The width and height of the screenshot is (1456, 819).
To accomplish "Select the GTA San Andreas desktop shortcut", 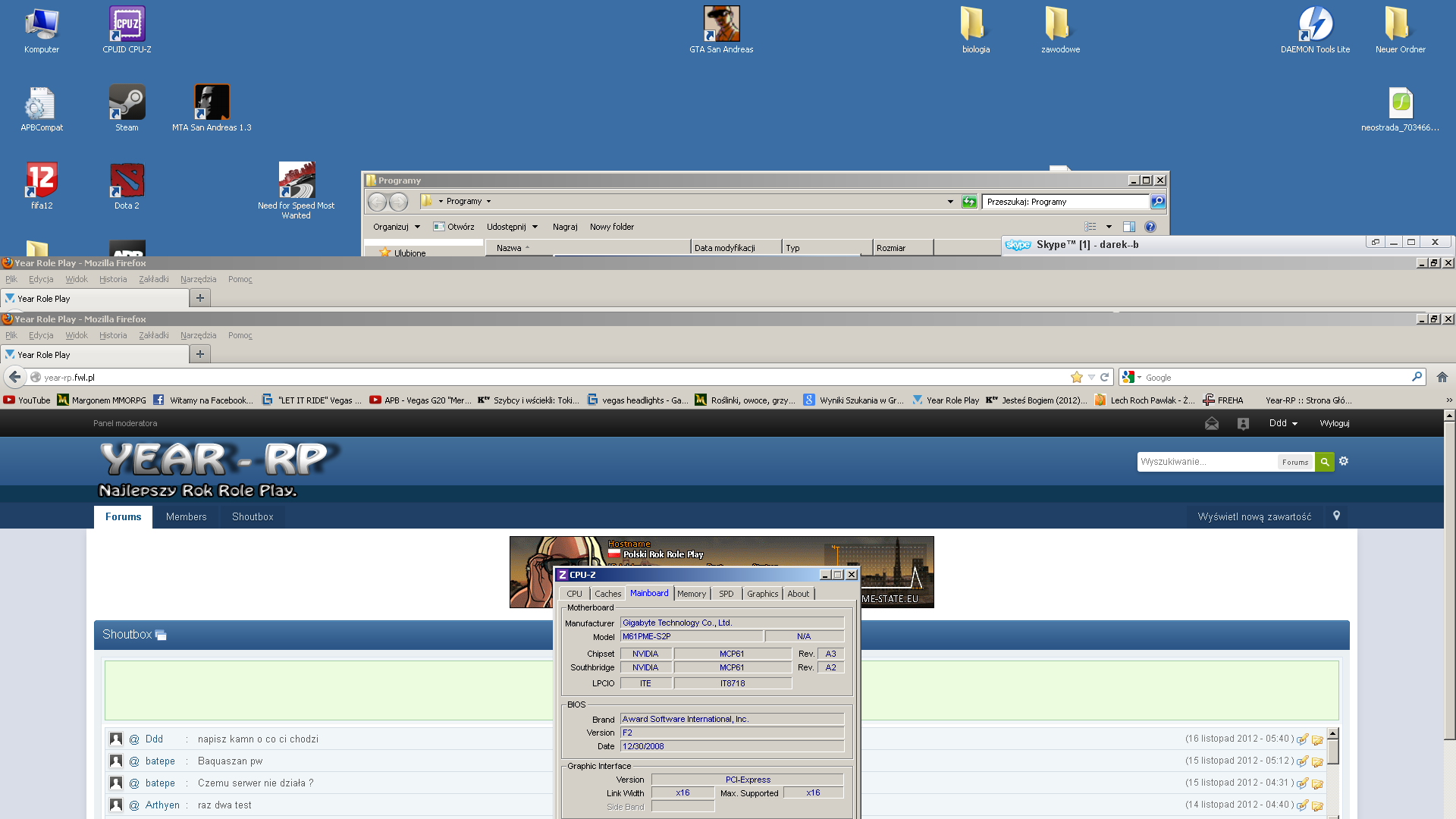I will 721,30.
